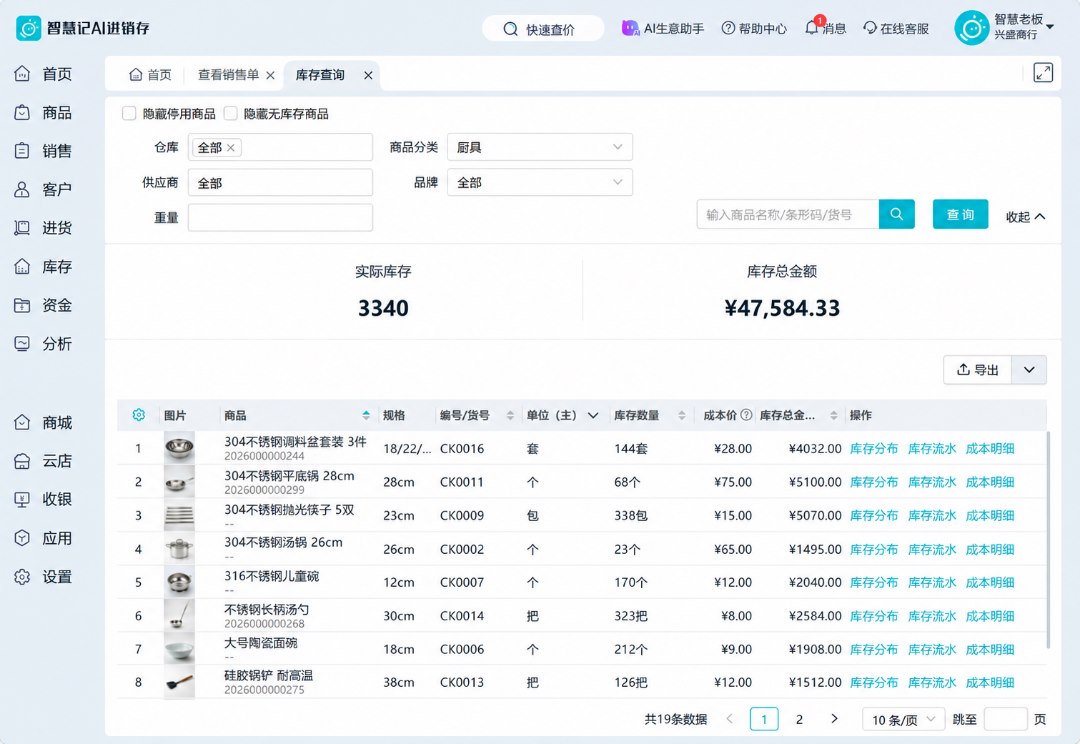The height and width of the screenshot is (744, 1080).
Task: Open 单位（主） column dropdown
Action: 592,415
